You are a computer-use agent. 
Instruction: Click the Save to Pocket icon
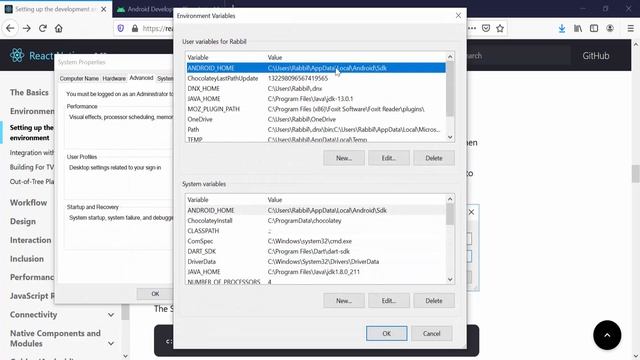click(x=486, y=28)
